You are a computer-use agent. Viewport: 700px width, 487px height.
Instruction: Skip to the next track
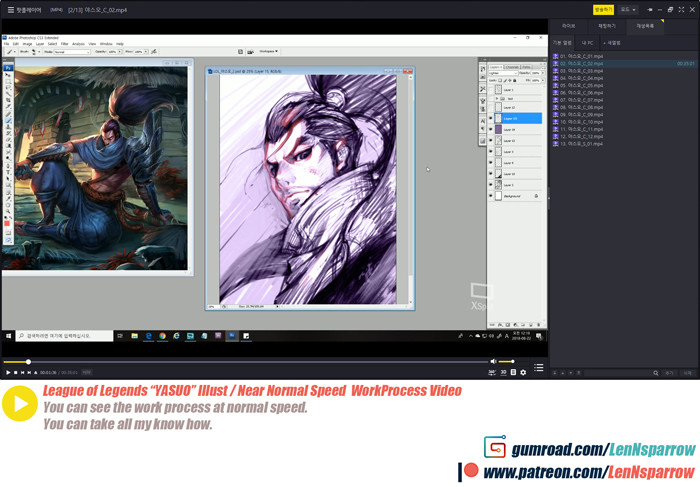(29, 372)
